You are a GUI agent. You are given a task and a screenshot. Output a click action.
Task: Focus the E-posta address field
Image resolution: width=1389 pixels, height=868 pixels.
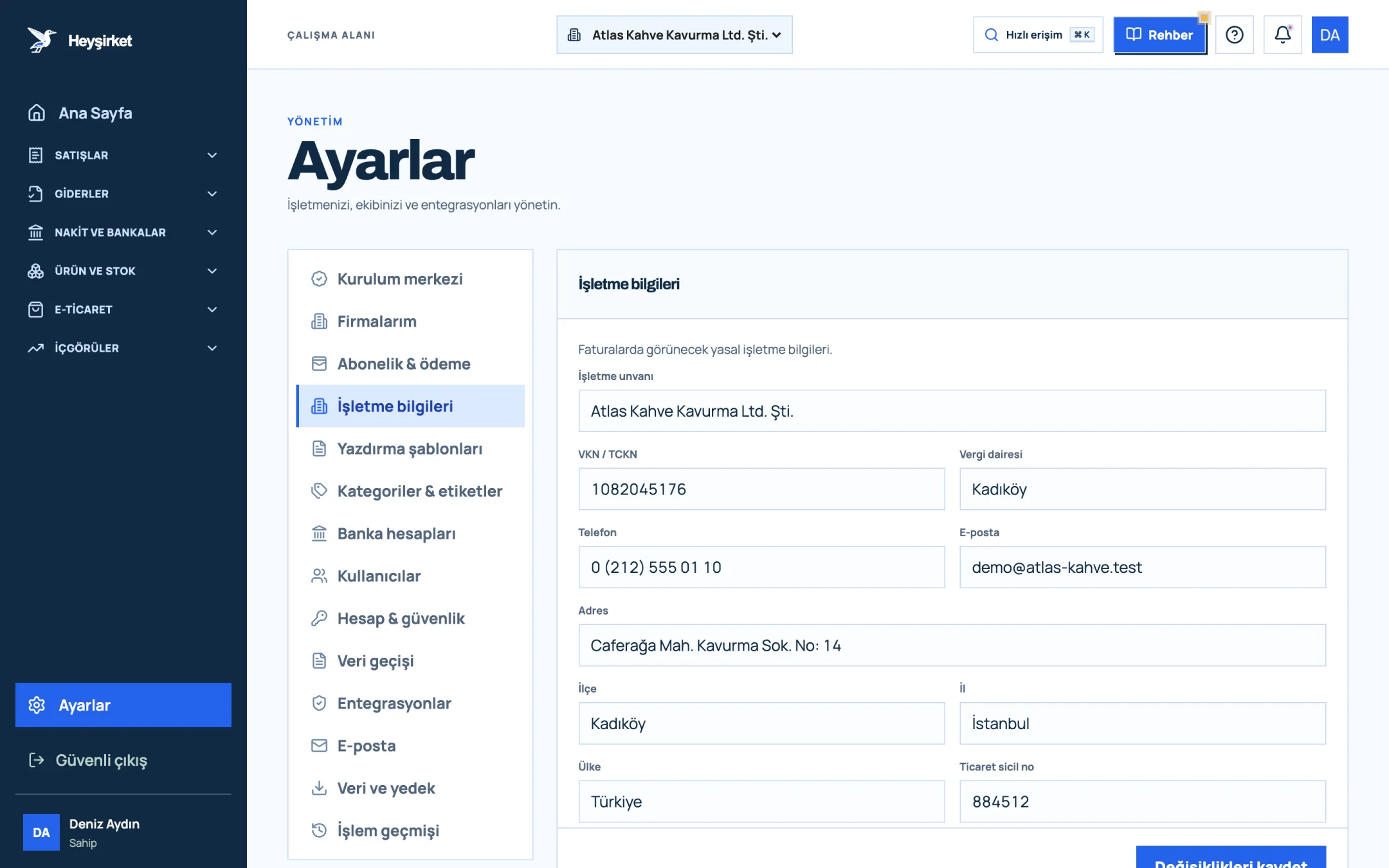tap(1143, 567)
